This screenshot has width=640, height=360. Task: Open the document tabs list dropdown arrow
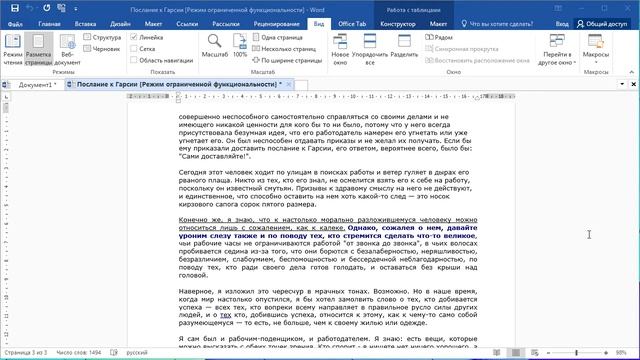[622, 84]
